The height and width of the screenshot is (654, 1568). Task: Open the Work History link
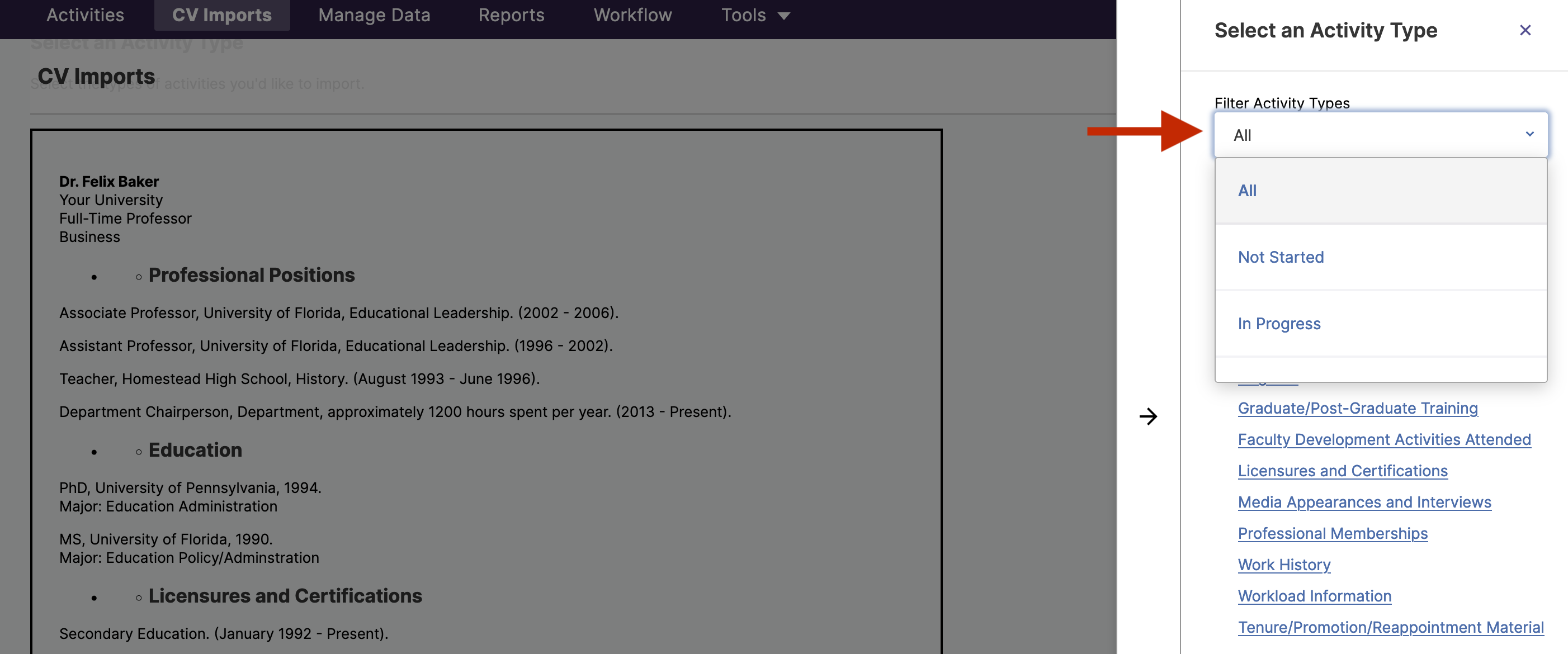[1284, 565]
